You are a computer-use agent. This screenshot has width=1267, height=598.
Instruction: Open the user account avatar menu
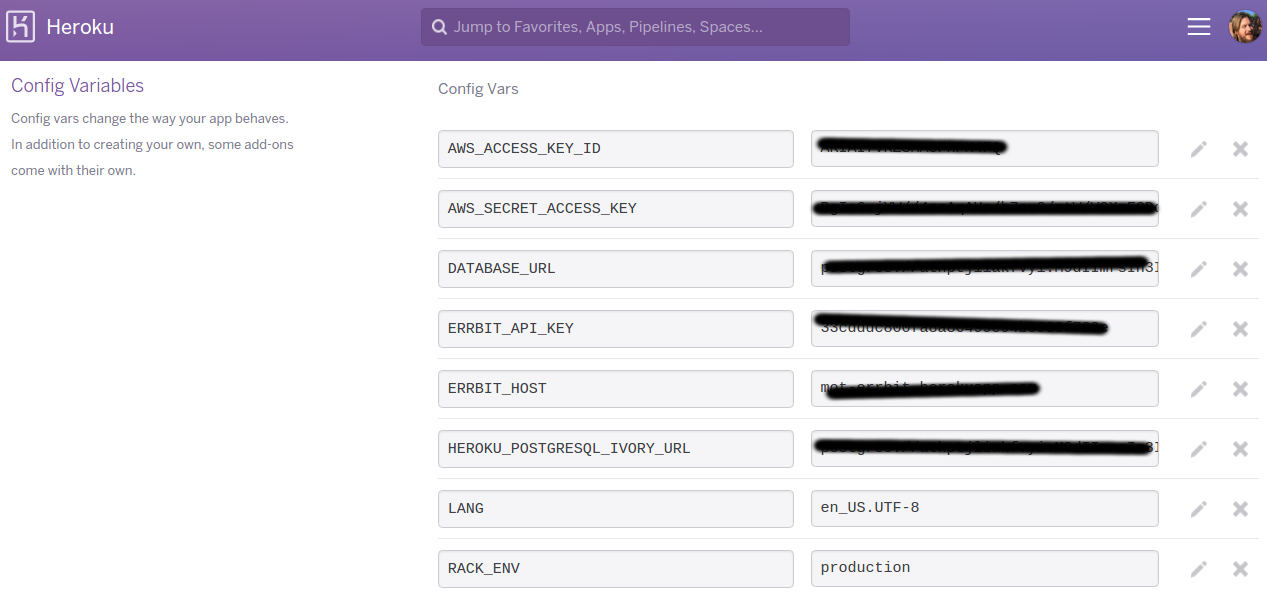pos(1245,27)
